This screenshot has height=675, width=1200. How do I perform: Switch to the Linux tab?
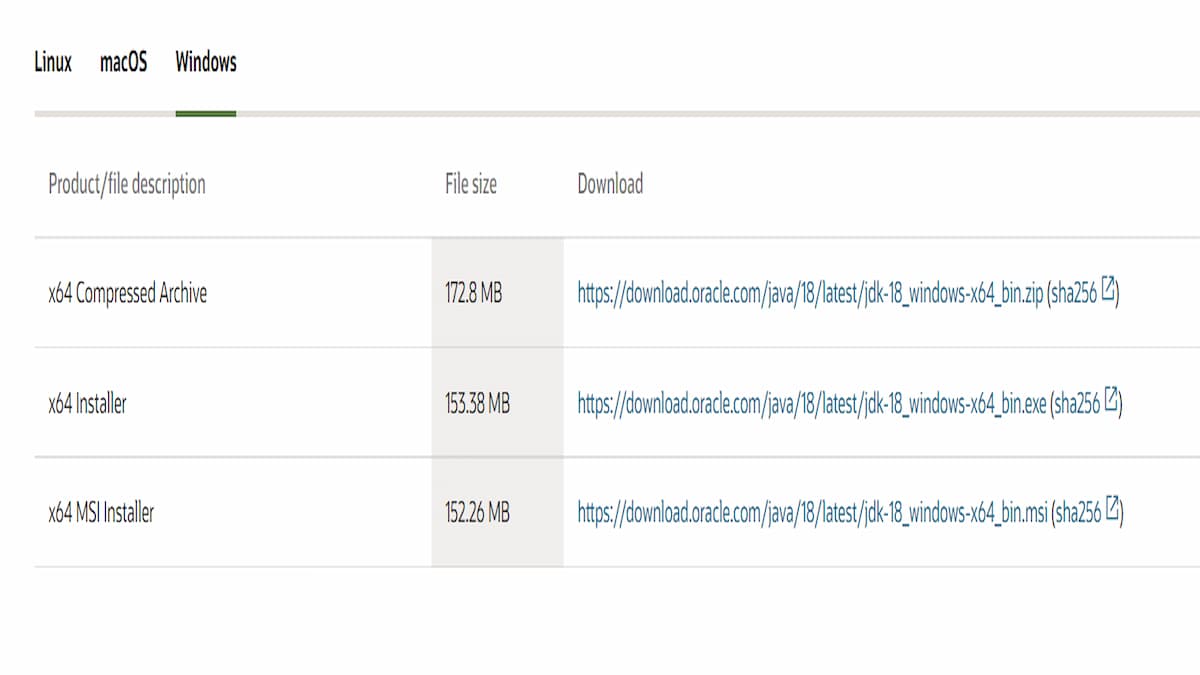point(53,62)
